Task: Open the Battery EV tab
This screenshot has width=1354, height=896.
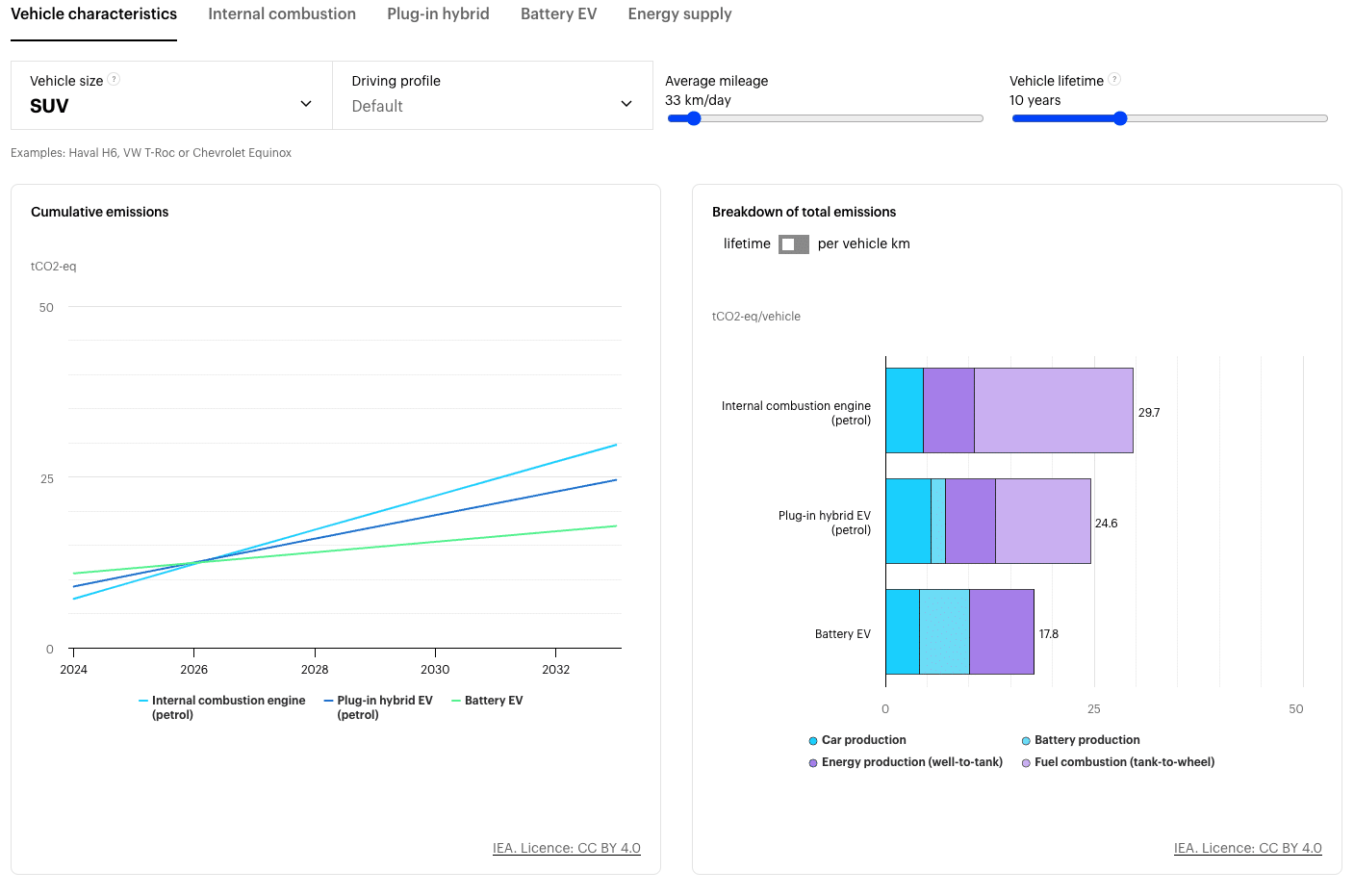Action: point(558,14)
